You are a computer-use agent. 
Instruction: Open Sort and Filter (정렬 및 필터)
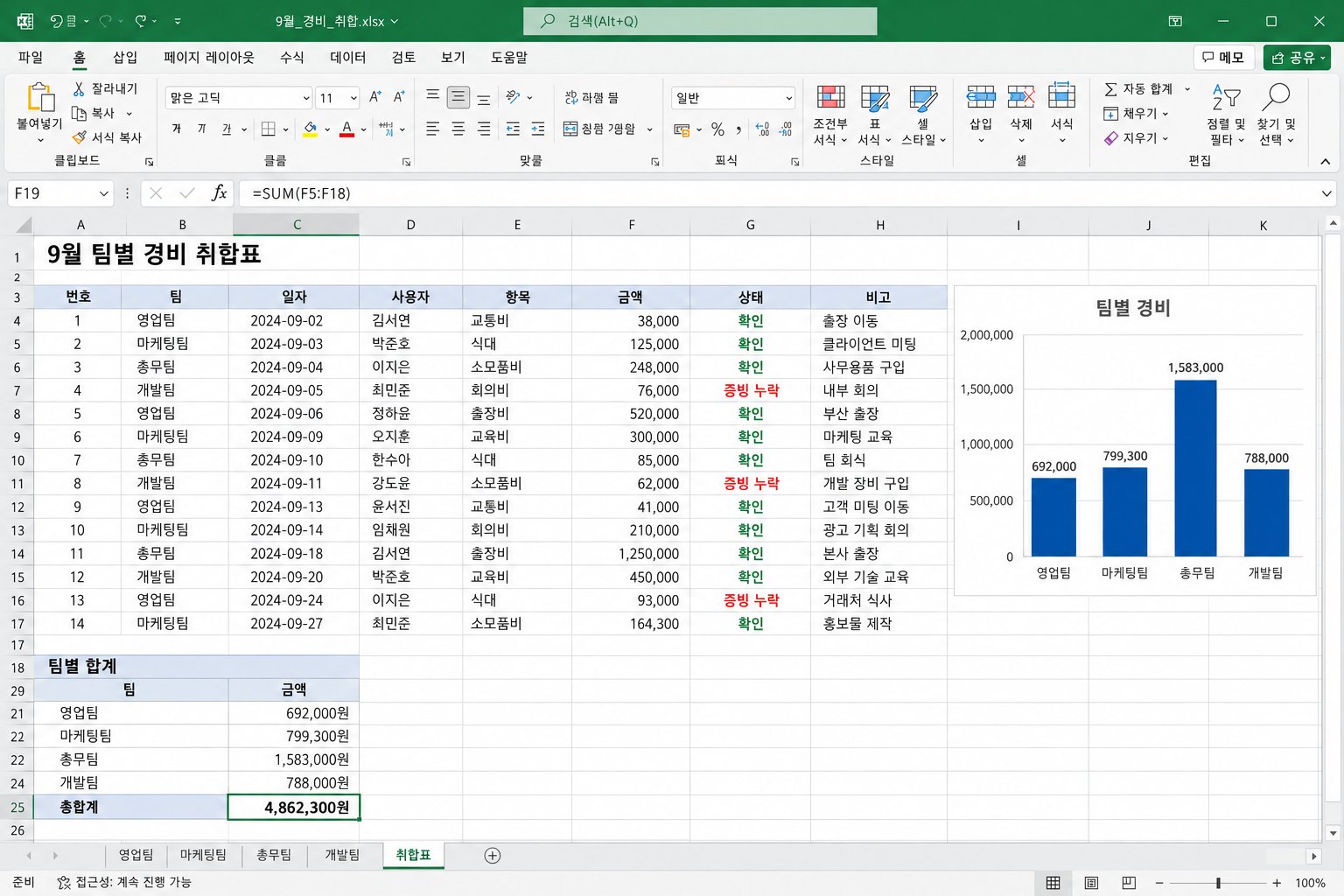pos(1226,115)
